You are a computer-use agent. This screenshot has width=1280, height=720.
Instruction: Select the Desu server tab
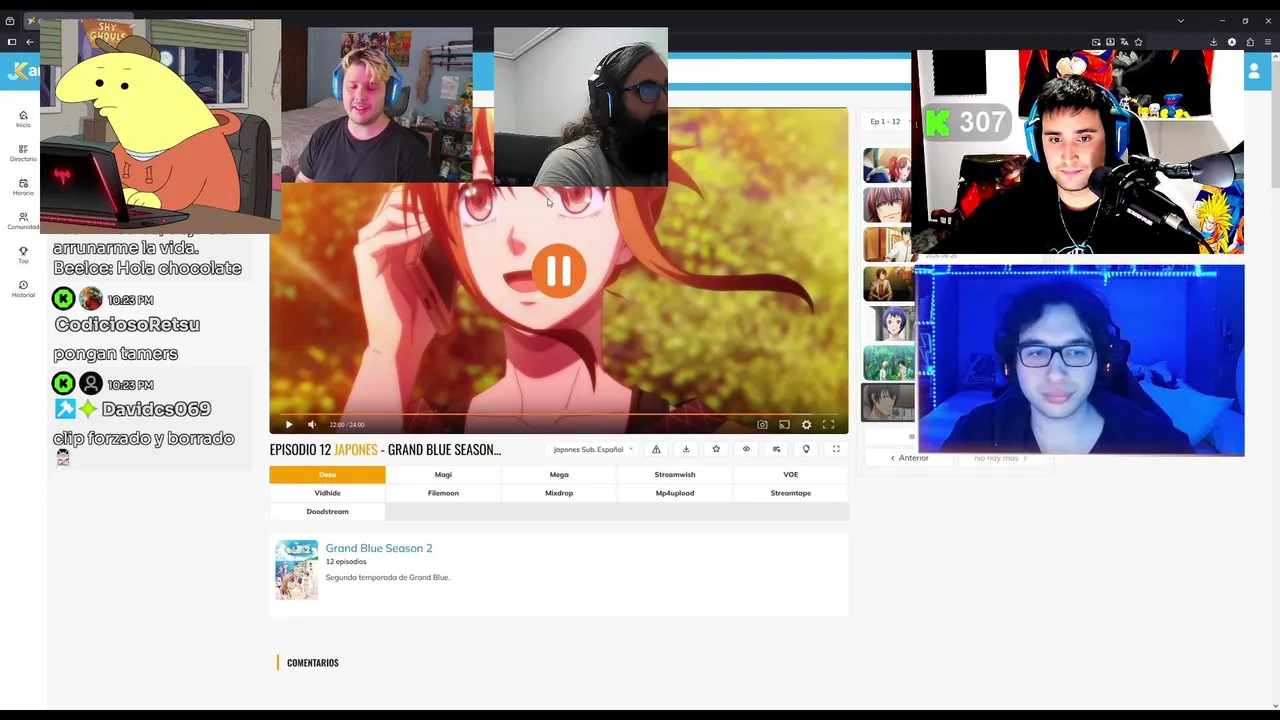pyautogui.click(x=327, y=474)
